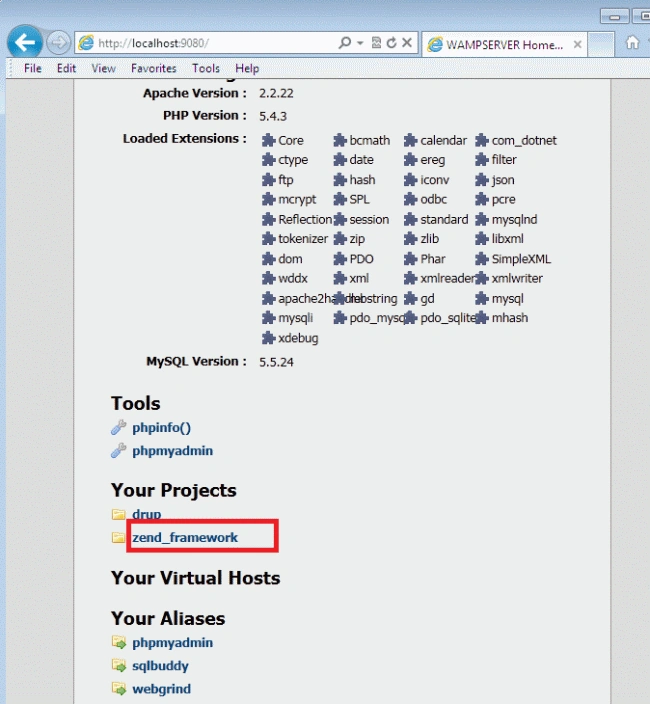Click the mysqlnd extension name
Screen dimensions: 650x704
tap(514, 220)
